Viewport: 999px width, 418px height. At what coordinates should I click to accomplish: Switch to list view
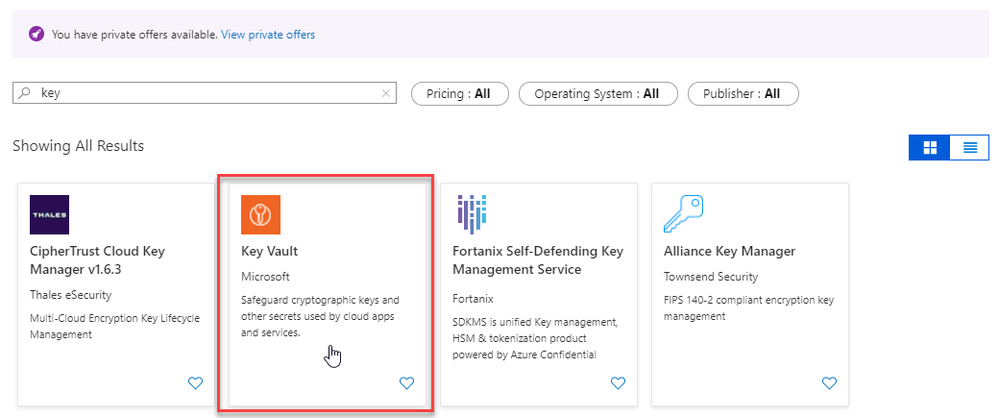coord(970,147)
